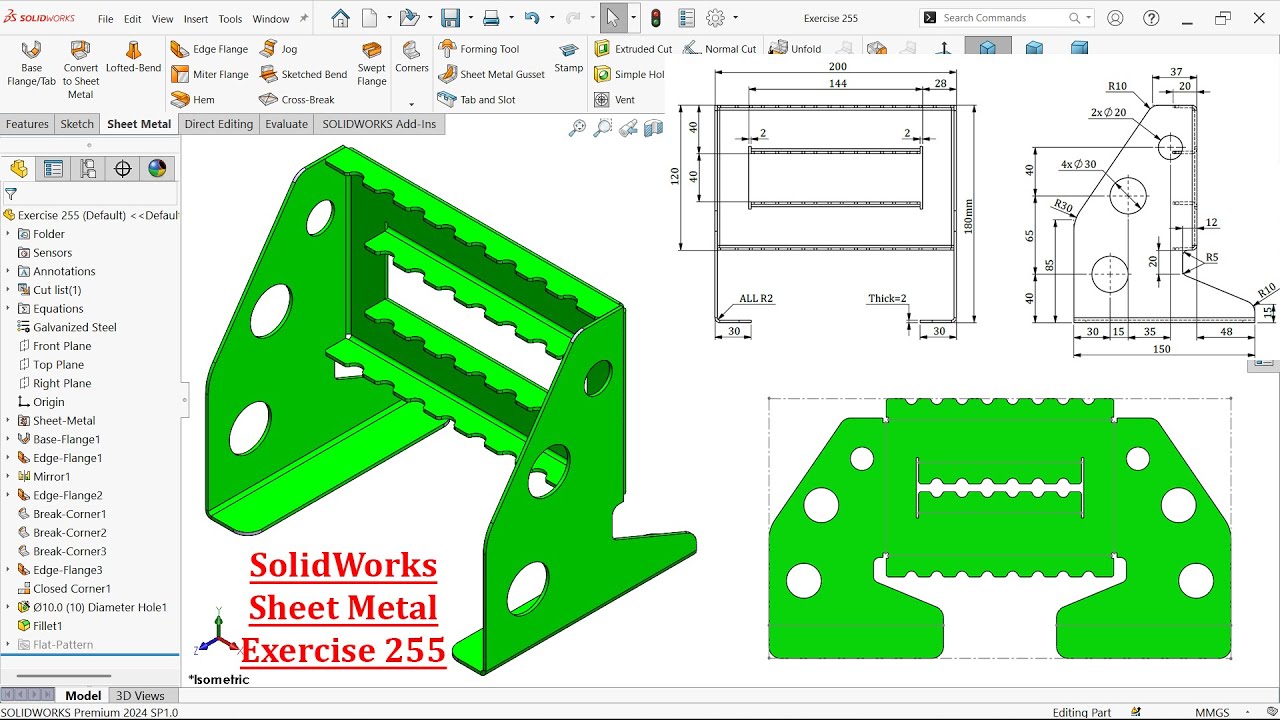Select the Tab and Slot tool
The width and height of the screenshot is (1280, 720).
[x=476, y=100]
